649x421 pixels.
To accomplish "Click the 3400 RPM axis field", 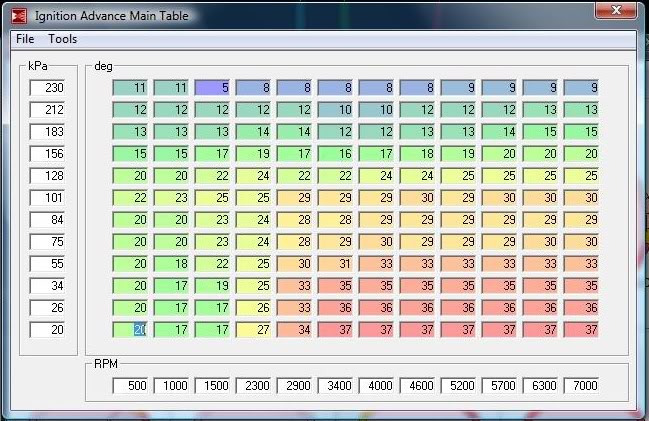I will pyautogui.click(x=335, y=385).
